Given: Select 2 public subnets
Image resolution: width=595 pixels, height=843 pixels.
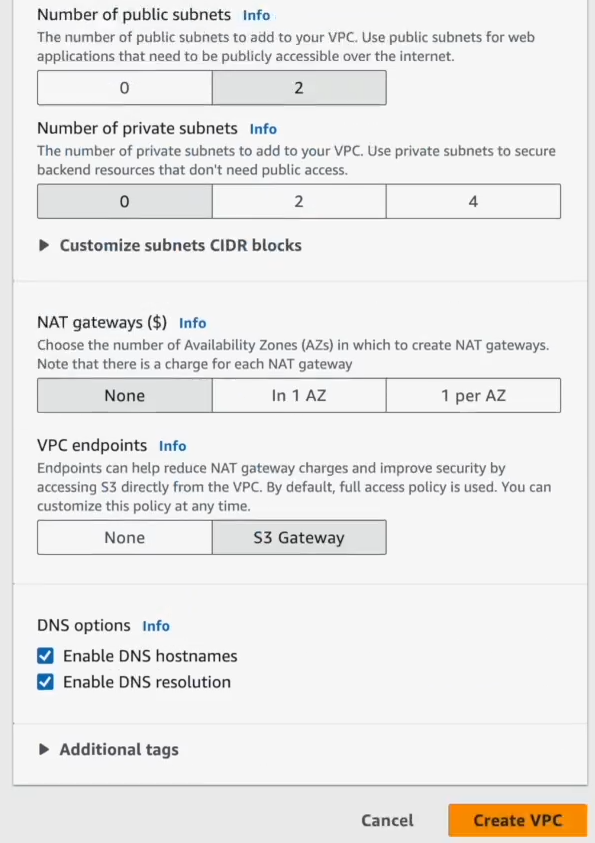Looking at the screenshot, I should [298, 88].
